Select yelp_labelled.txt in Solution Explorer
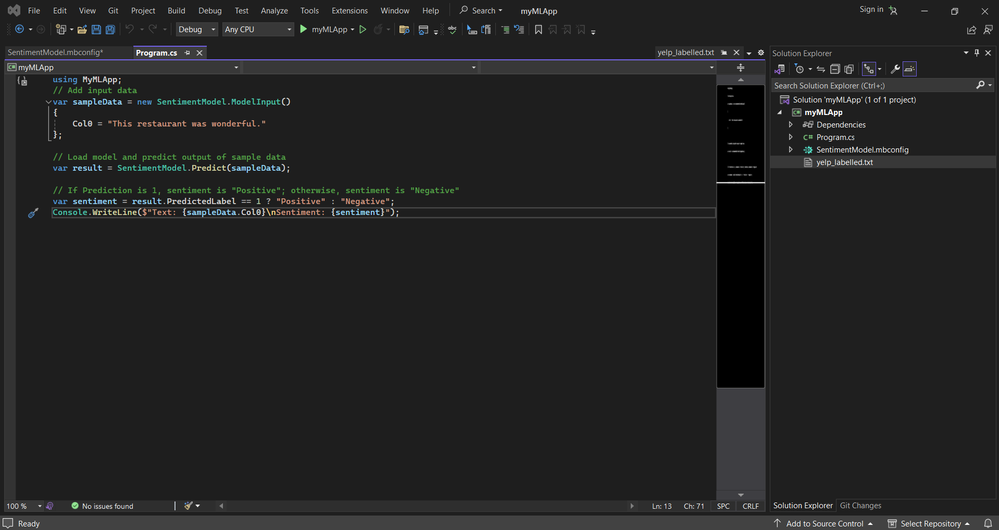Image resolution: width=999 pixels, height=530 pixels. (844, 162)
